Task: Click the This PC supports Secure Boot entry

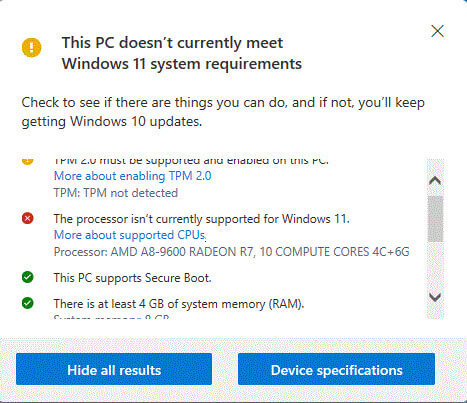Action: 133,278
